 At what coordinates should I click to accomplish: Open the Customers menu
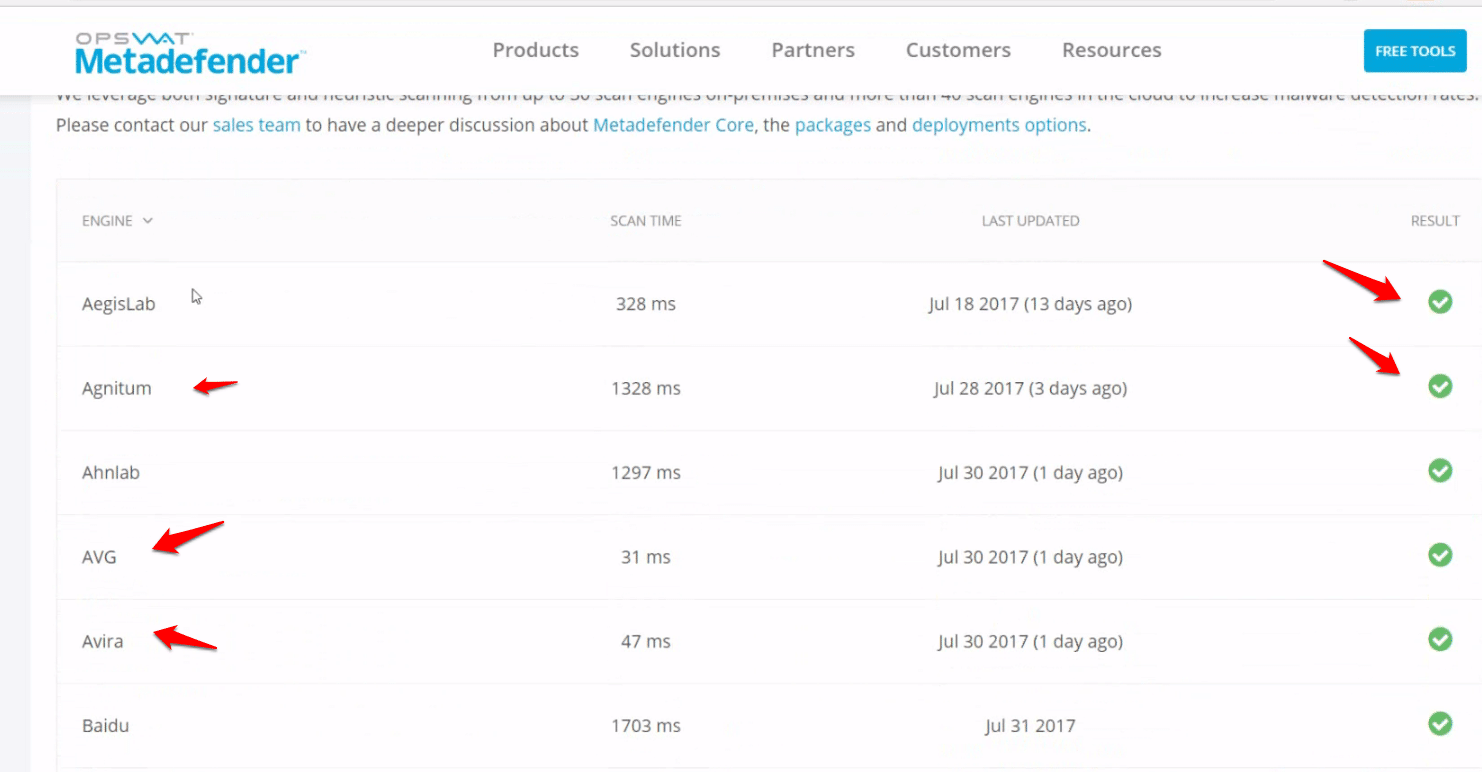[x=958, y=50]
